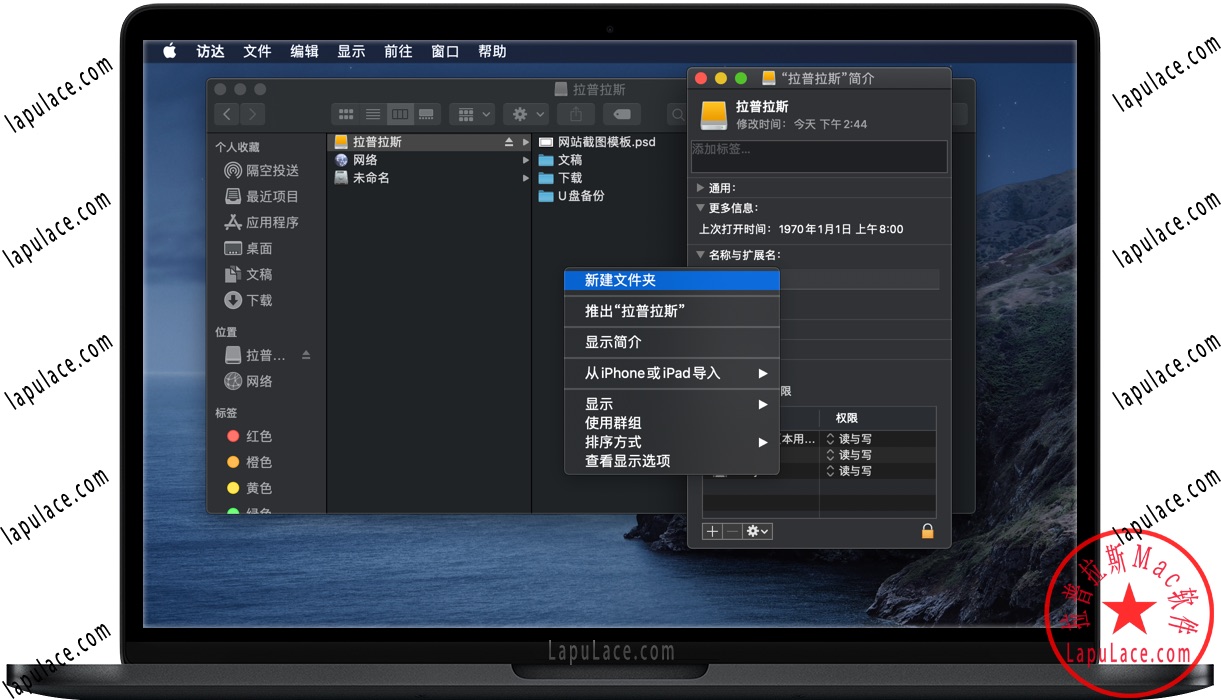This screenshot has height=700, width=1221.
Task: Open the 前往 menu in the menu bar
Action: [x=397, y=51]
